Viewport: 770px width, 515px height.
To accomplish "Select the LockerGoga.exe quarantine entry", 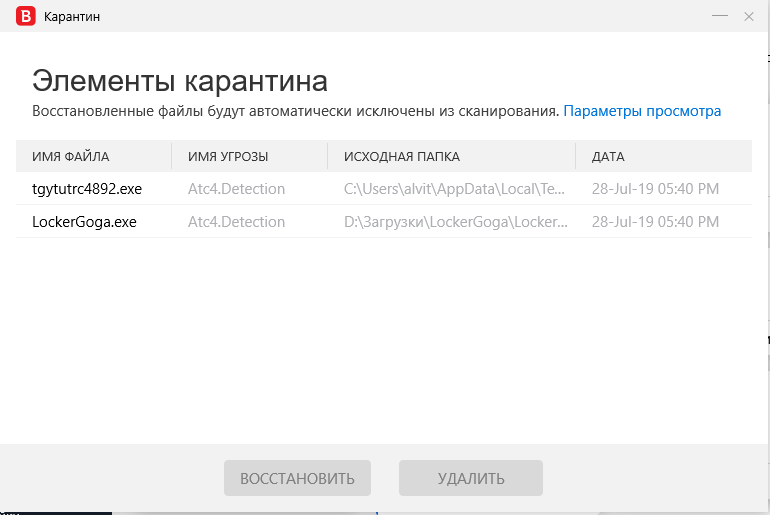I will pos(84,221).
